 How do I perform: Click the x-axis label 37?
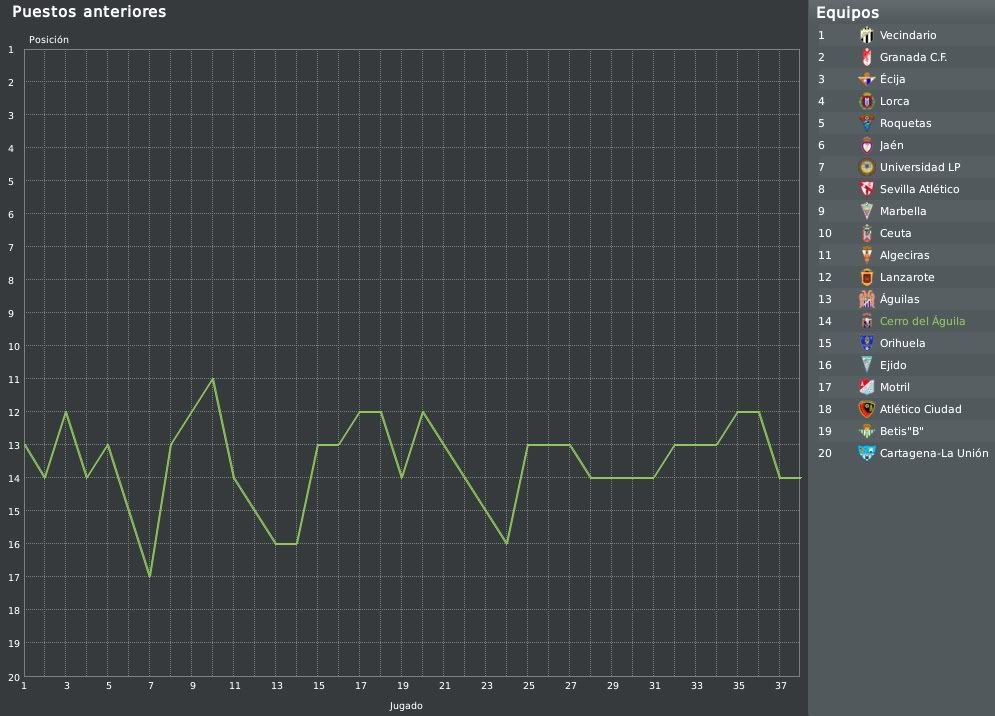pyautogui.click(x=781, y=686)
